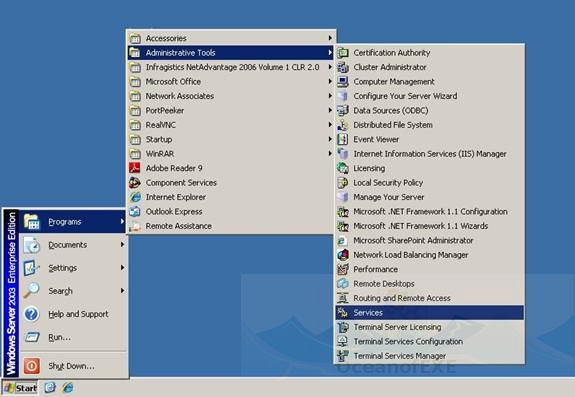575x397 pixels.
Task: Expand the Settings submenu arrow
Action: (x=122, y=268)
